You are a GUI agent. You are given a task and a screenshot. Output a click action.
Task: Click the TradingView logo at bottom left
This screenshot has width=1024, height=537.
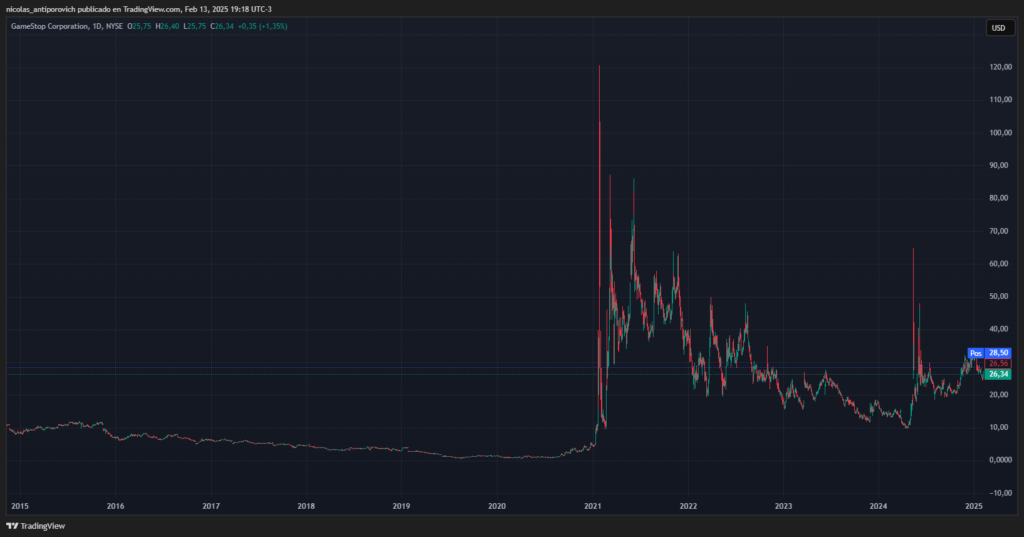pos(35,526)
